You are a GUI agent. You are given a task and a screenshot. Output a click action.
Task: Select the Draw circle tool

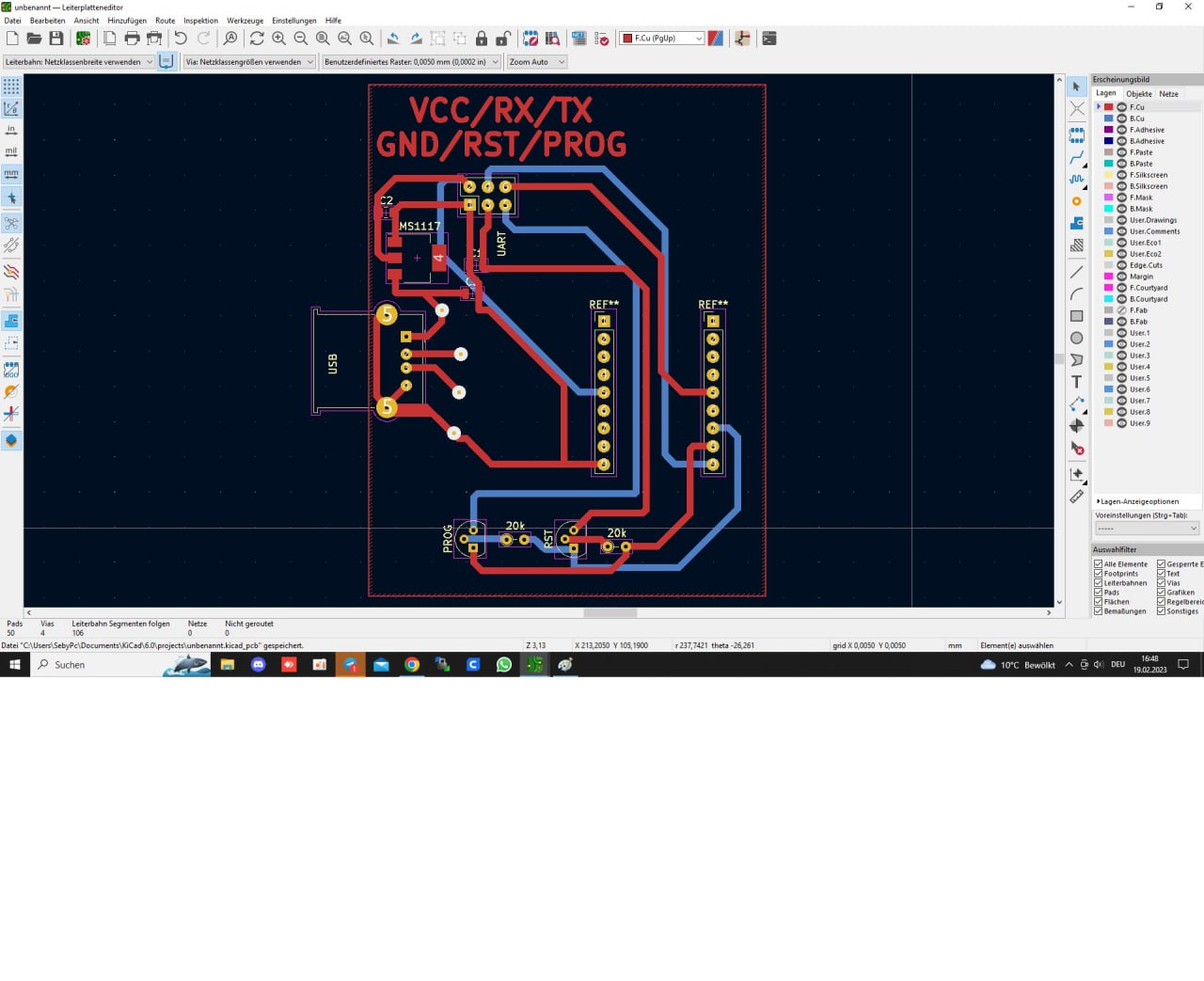pyautogui.click(x=1077, y=338)
